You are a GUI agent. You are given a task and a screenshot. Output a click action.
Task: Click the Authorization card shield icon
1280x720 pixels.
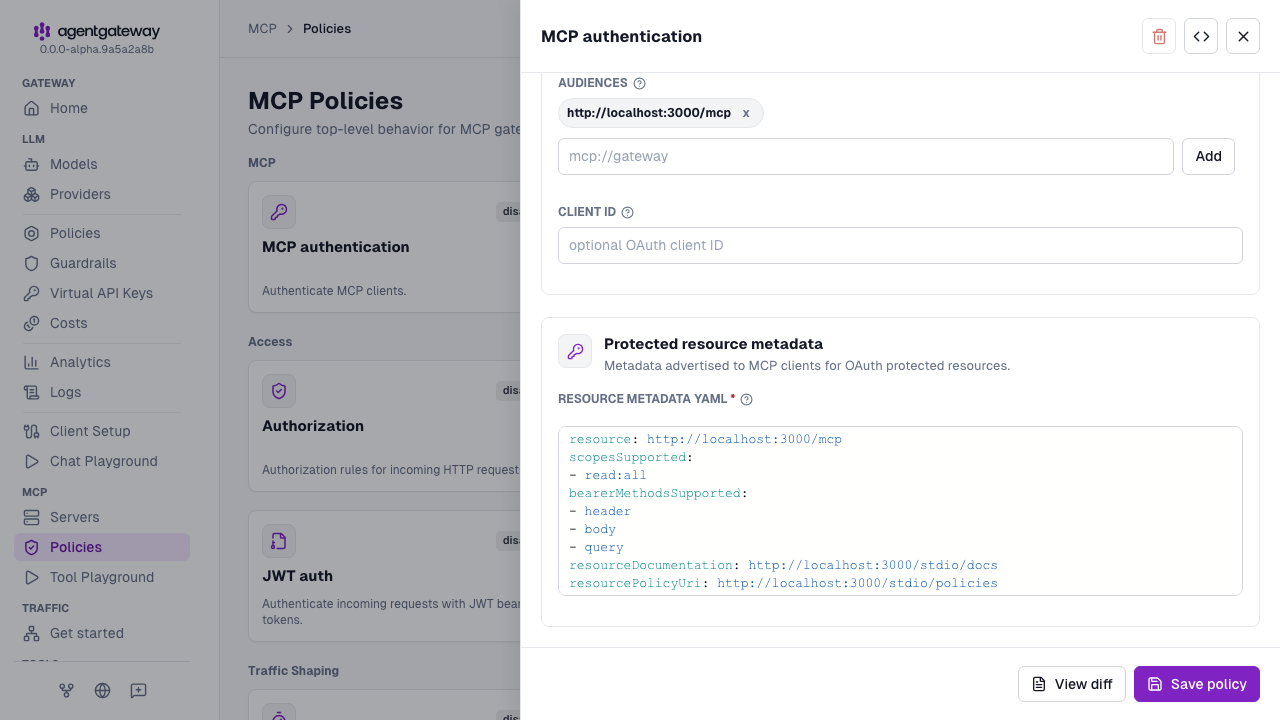279,391
